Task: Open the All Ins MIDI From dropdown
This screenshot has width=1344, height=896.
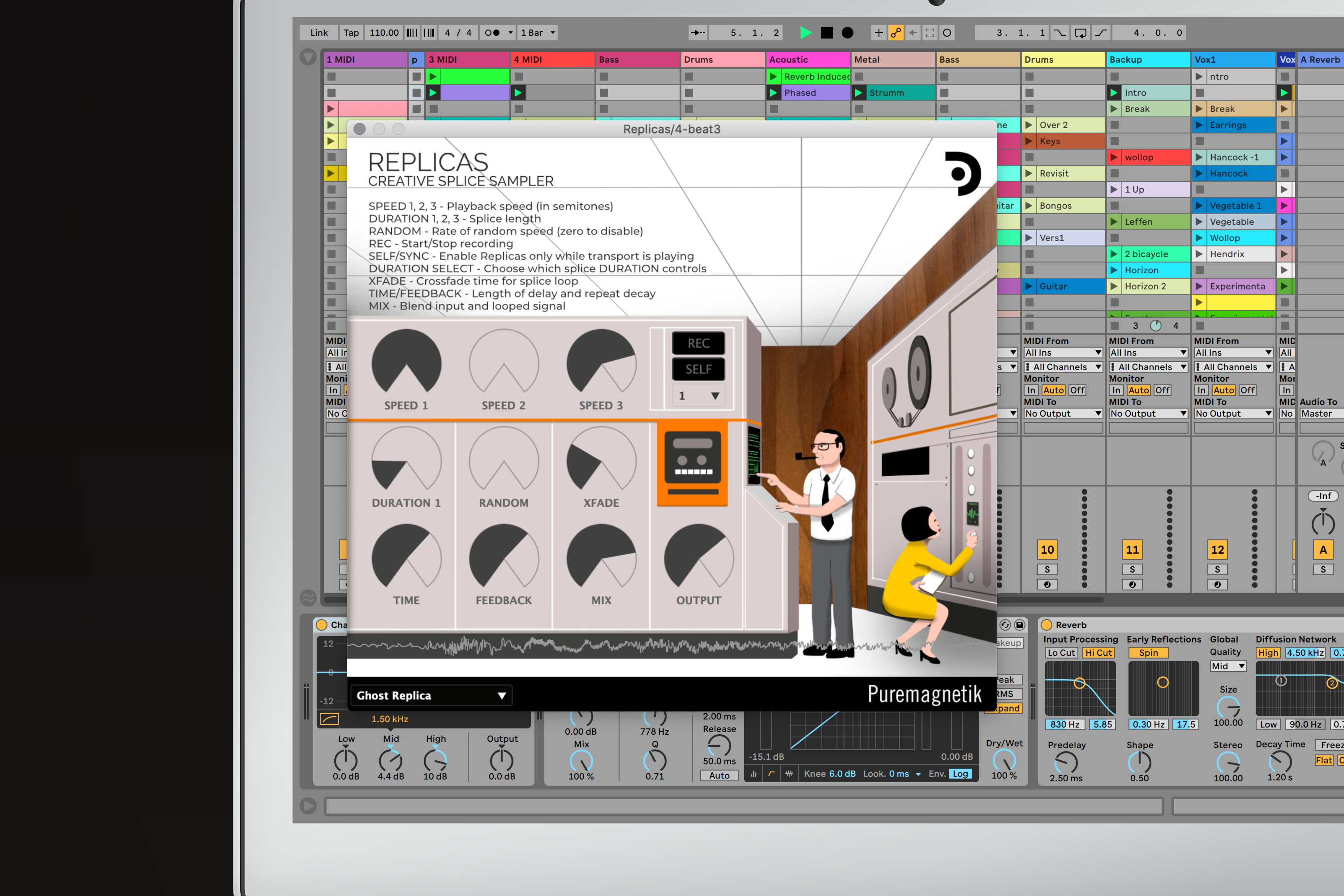Action: coord(1063,353)
